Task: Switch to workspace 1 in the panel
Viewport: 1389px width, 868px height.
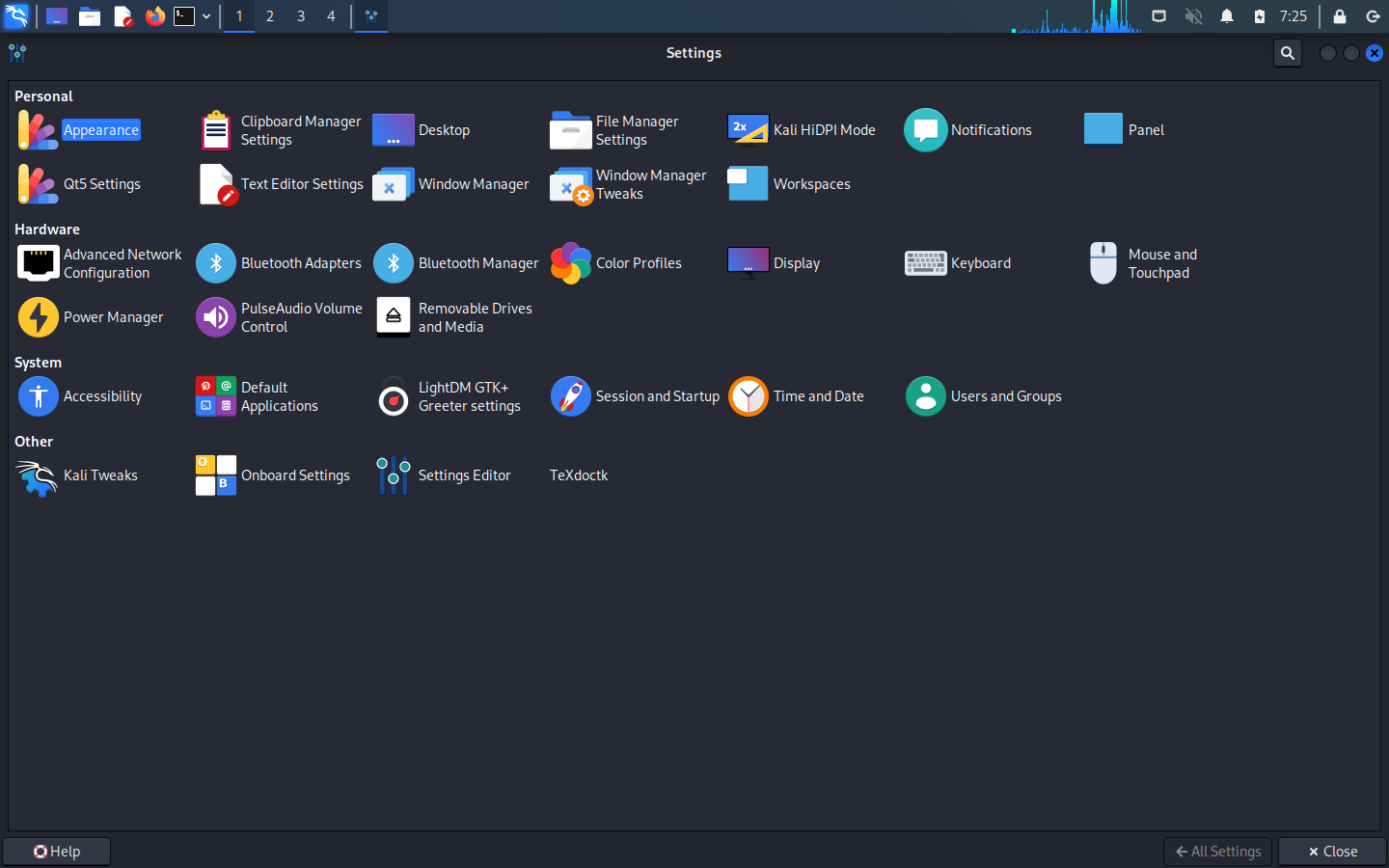Action: click(x=239, y=16)
